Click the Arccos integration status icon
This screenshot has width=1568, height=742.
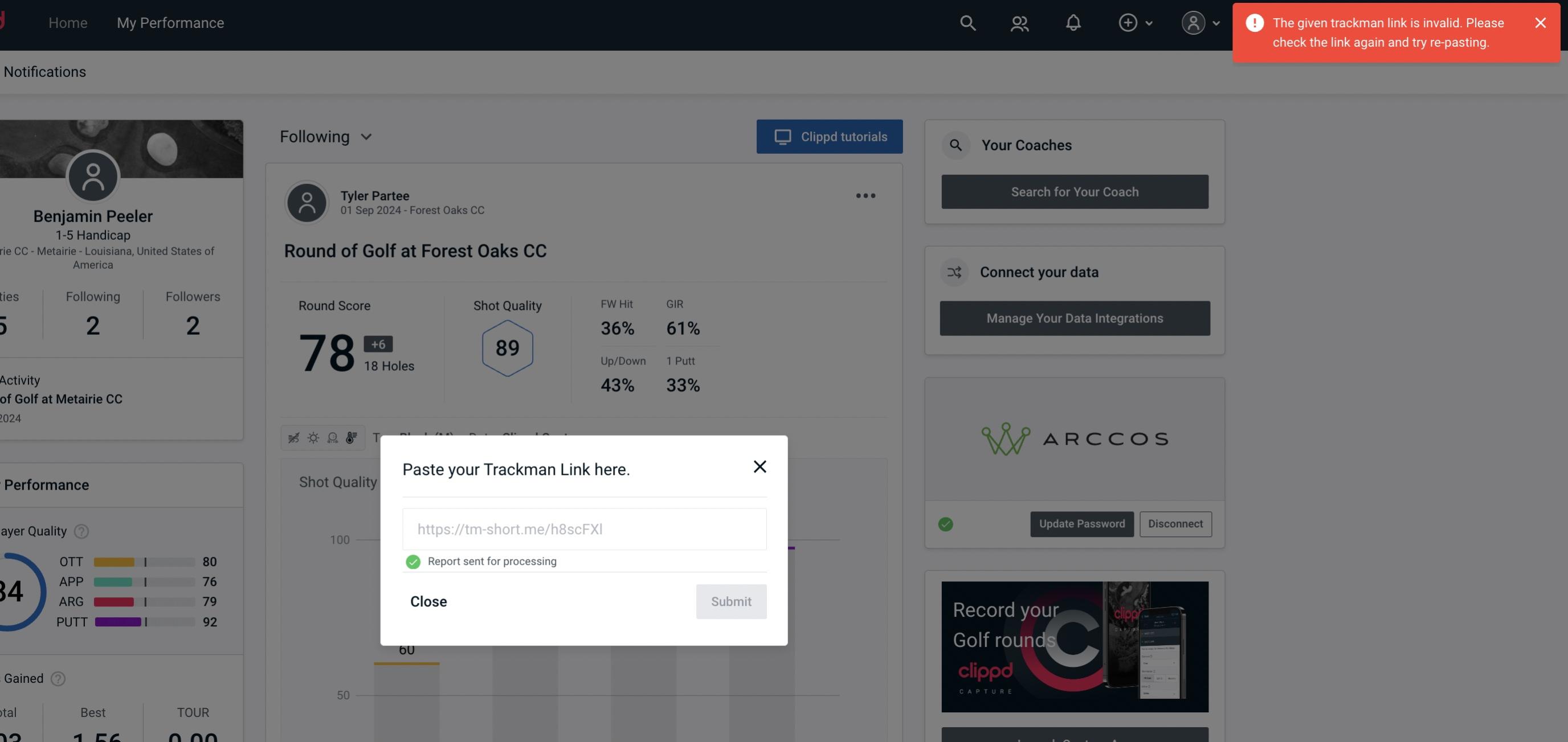point(945,523)
